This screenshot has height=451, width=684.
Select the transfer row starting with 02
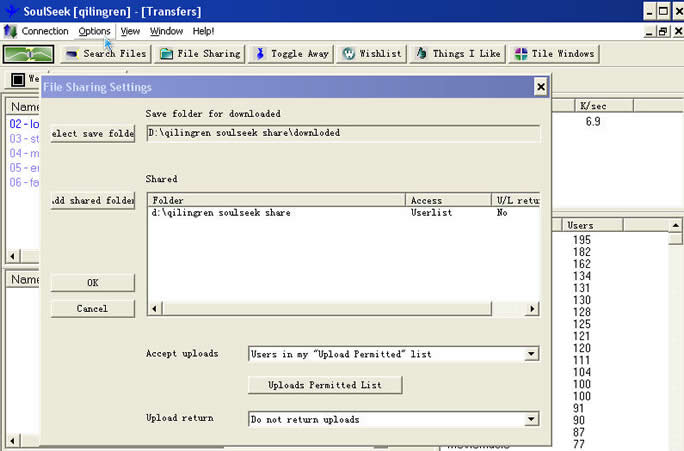pyautogui.click(x=24, y=124)
